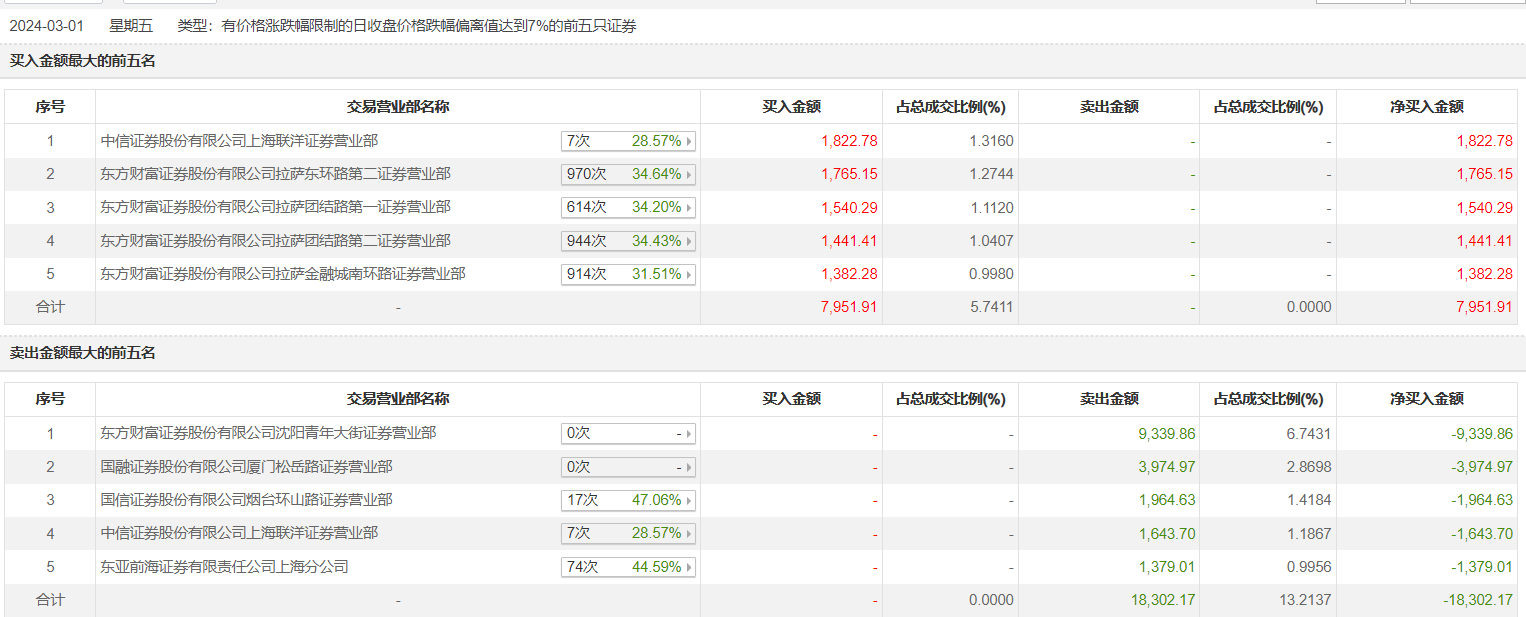Open 东亚前海证券上海分公司 link
The image size is (1526, 617).
224,567
